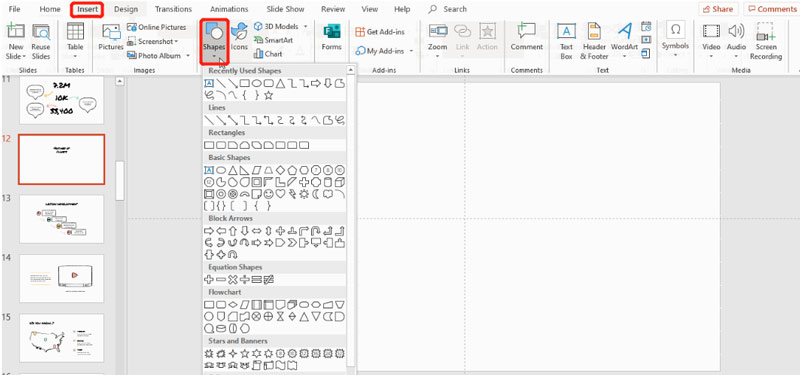Select slide 14 thumbnail with video
Viewport: 800px width, 375px height.
(61, 279)
